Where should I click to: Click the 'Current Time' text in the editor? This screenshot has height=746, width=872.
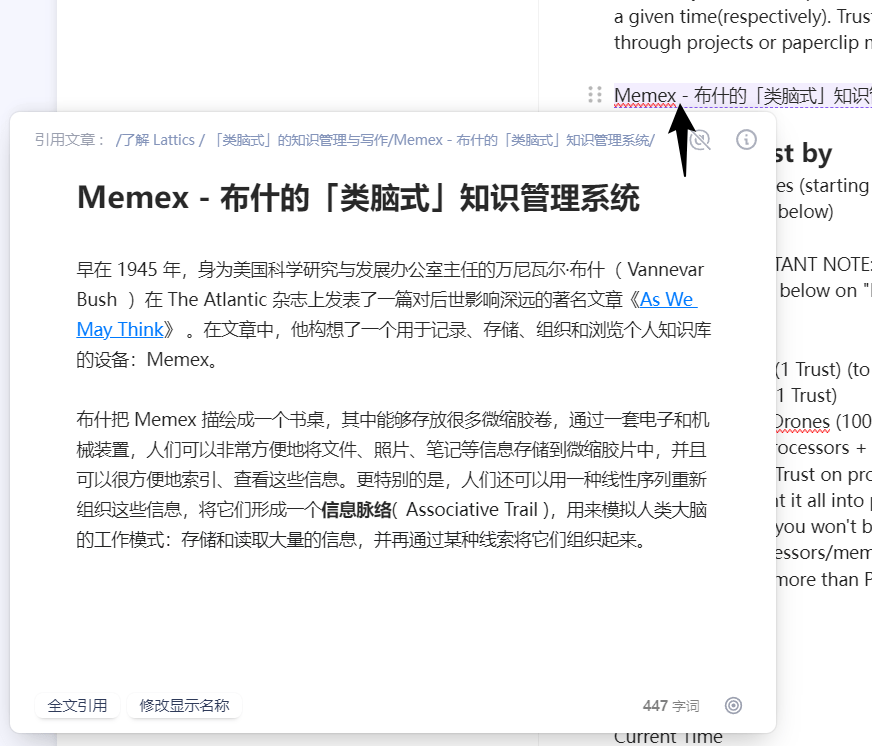[x=668, y=737]
